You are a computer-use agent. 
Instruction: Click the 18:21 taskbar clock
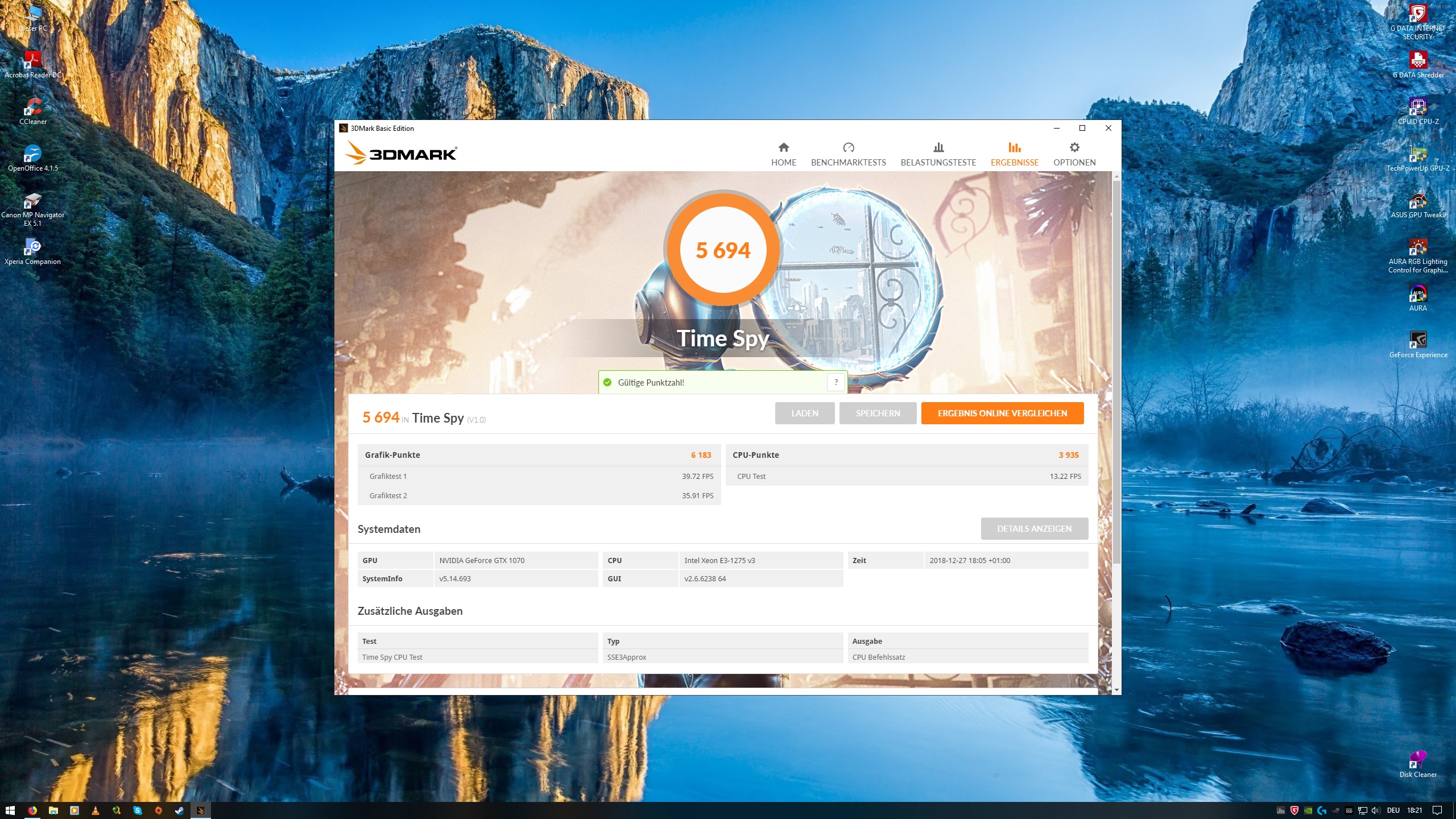pos(1414,810)
